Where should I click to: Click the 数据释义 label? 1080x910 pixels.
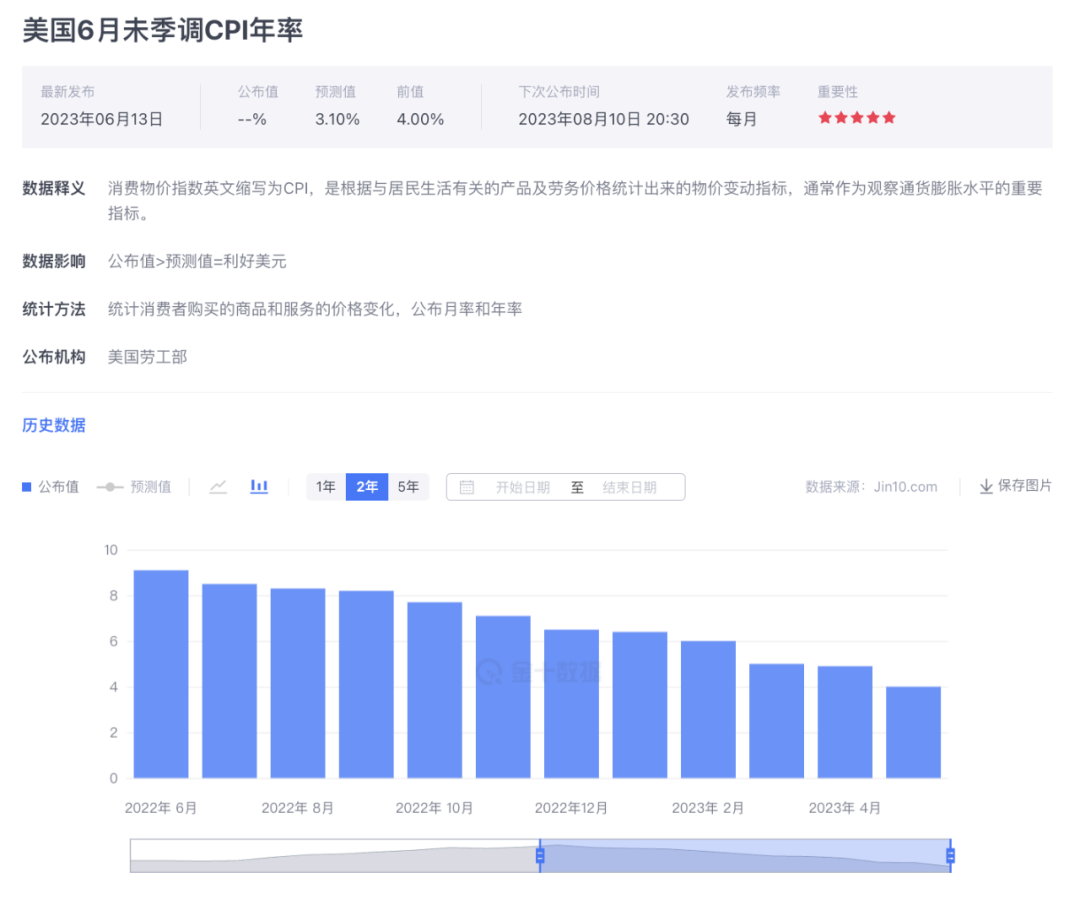point(54,188)
